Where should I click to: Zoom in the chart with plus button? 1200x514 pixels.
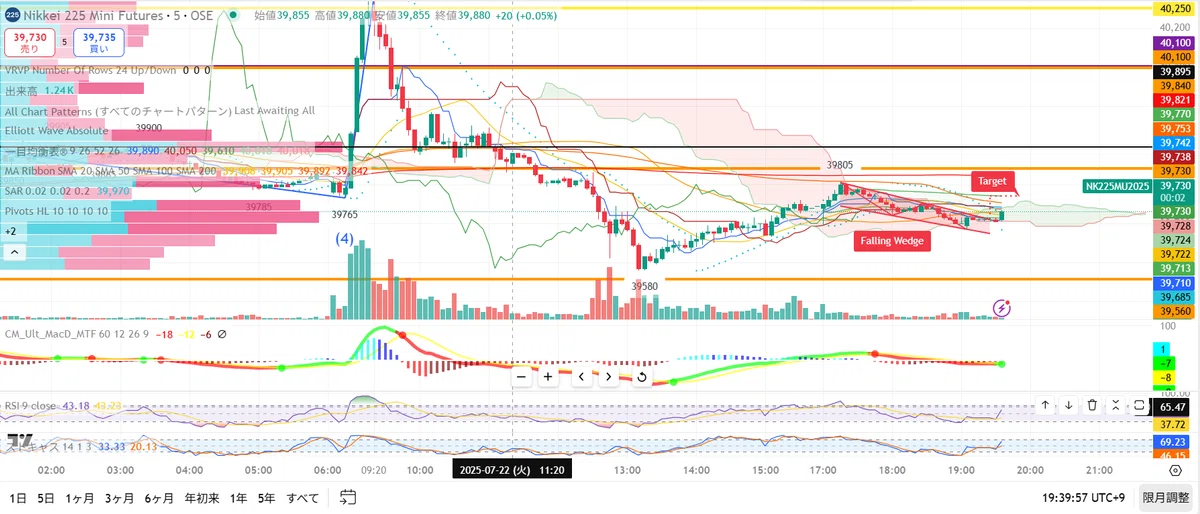pyautogui.click(x=548, y=377)
